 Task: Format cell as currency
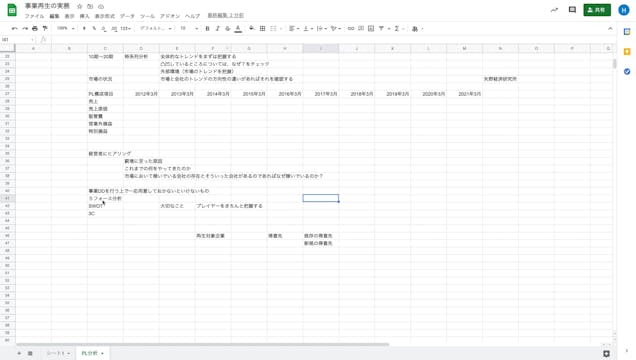pyautogui.click(x=84, y=28)
